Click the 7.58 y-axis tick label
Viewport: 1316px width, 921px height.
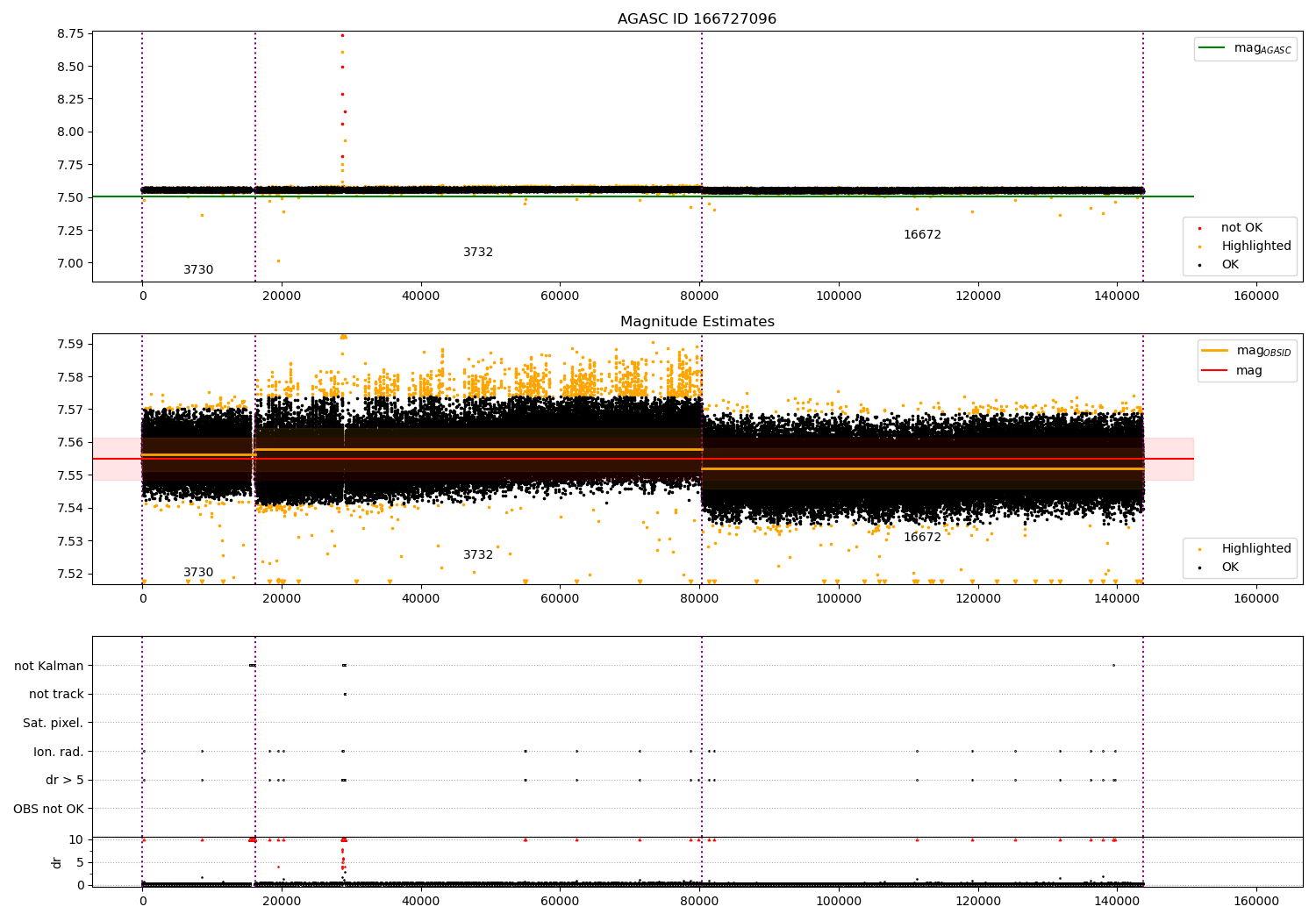[69, 377]
